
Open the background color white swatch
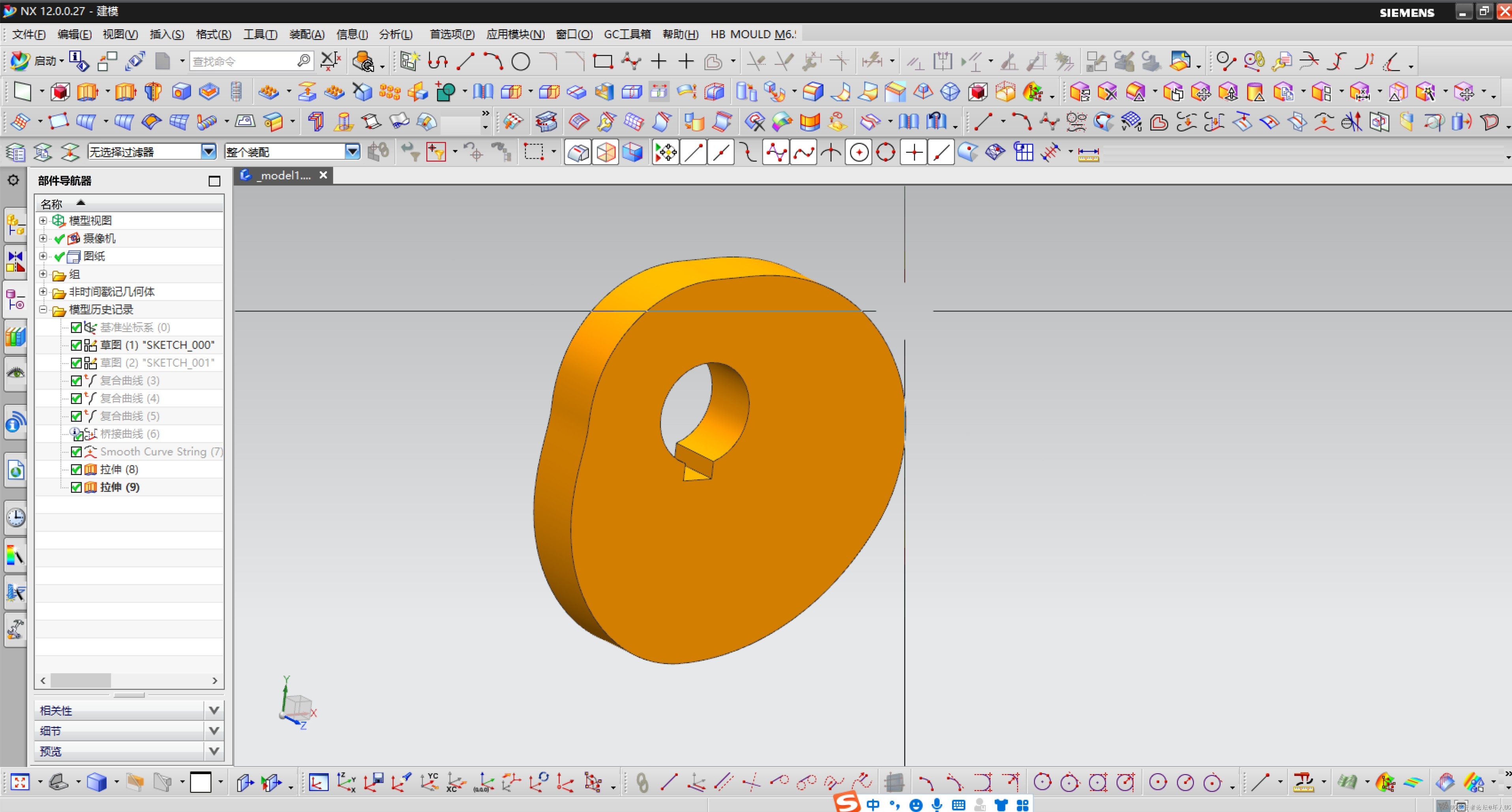point(200,782)
